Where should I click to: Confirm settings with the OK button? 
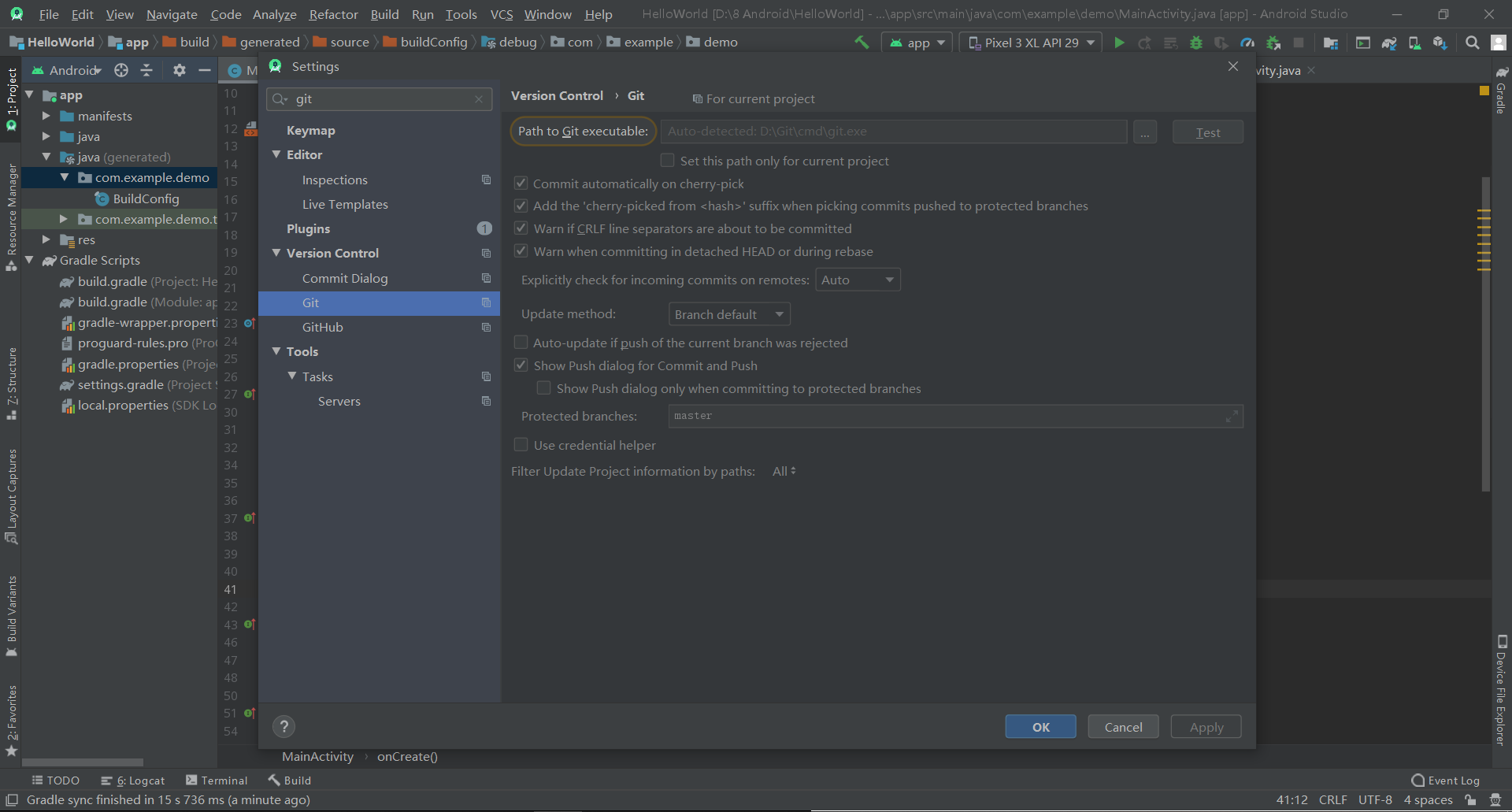tap(1040, 727)
